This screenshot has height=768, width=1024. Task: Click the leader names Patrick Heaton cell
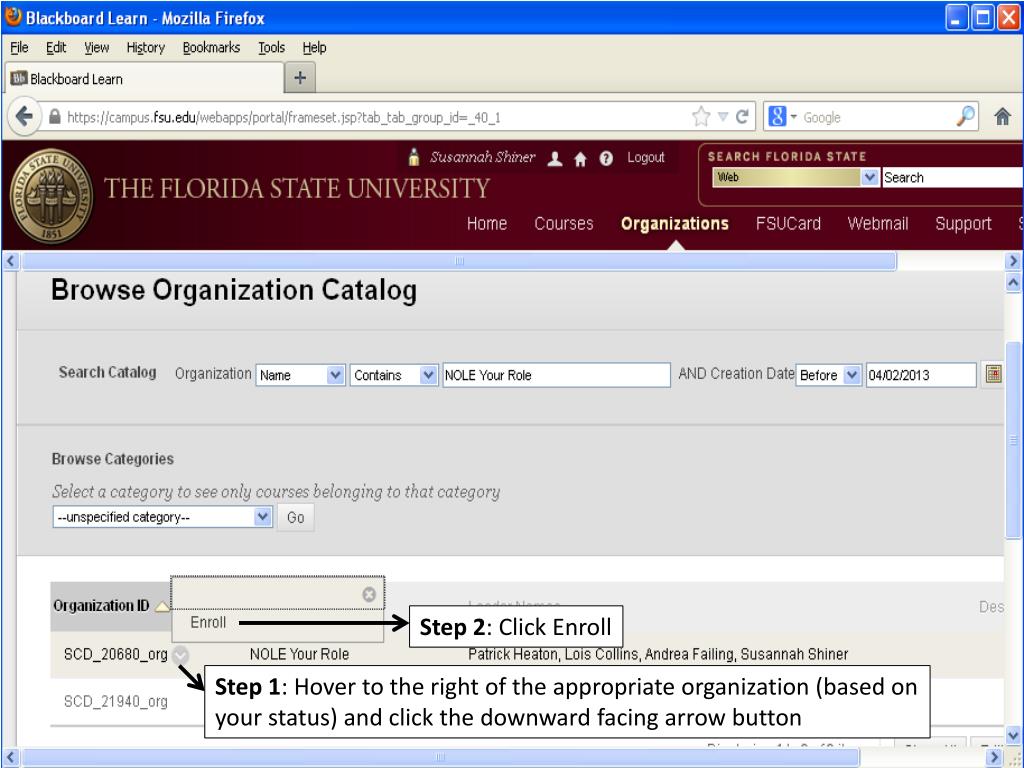[658, 654]
